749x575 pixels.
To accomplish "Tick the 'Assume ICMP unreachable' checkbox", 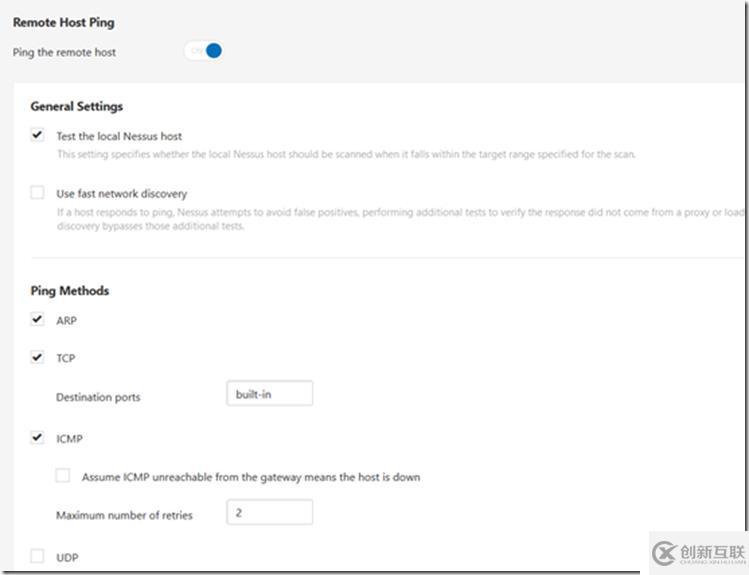I will point(63,476).
